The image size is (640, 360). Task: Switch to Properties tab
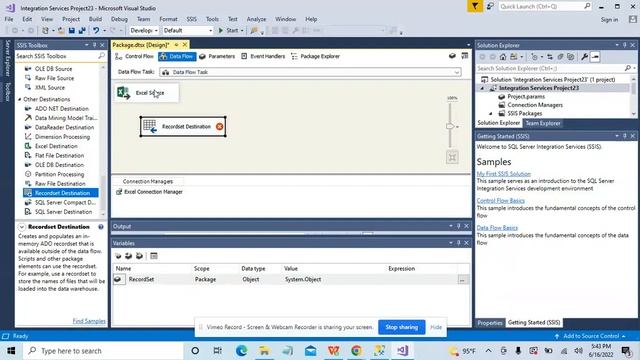pos(490,323)
